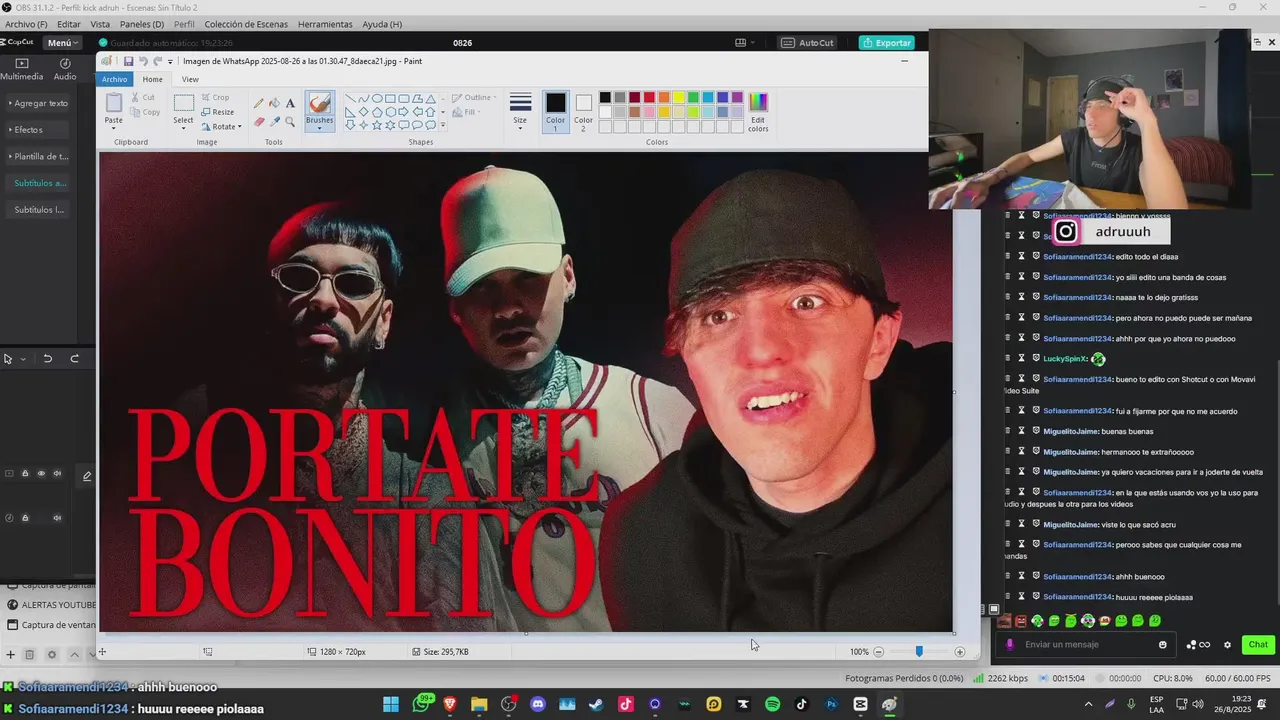Open shape Fill dropdown
1280x720 pixels.
click(465, 112)
